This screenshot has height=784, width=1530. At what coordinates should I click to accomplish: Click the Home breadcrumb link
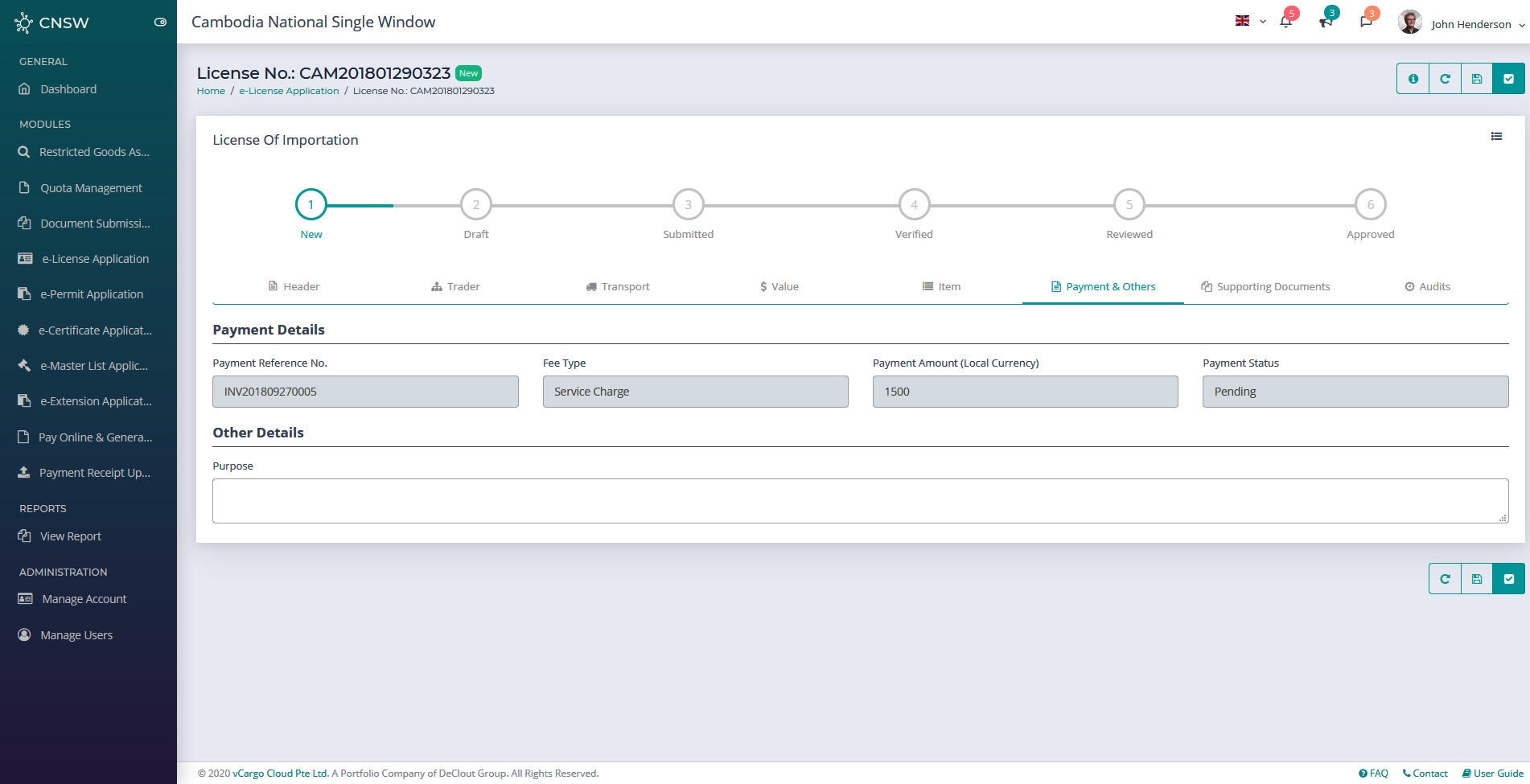(211, 91)
